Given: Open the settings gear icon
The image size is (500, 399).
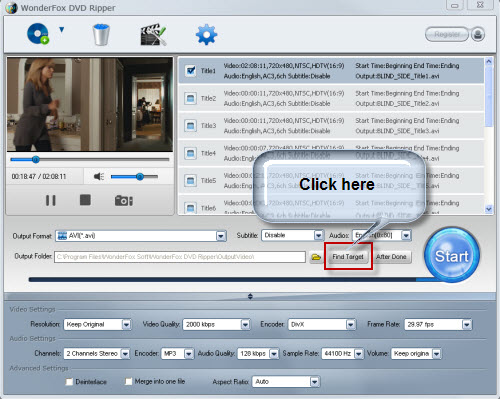Looking at the screenshot, I should coord(206,34).
